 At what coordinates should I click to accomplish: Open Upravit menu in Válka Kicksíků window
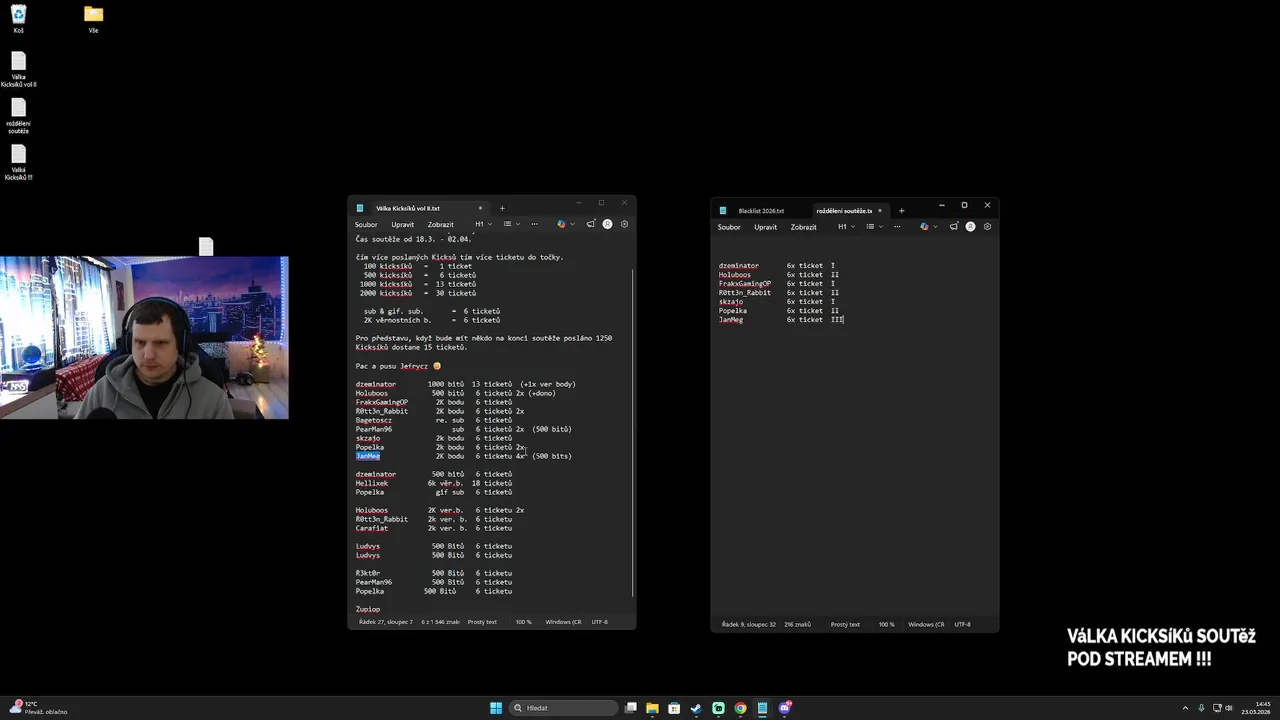click(403, 224)
